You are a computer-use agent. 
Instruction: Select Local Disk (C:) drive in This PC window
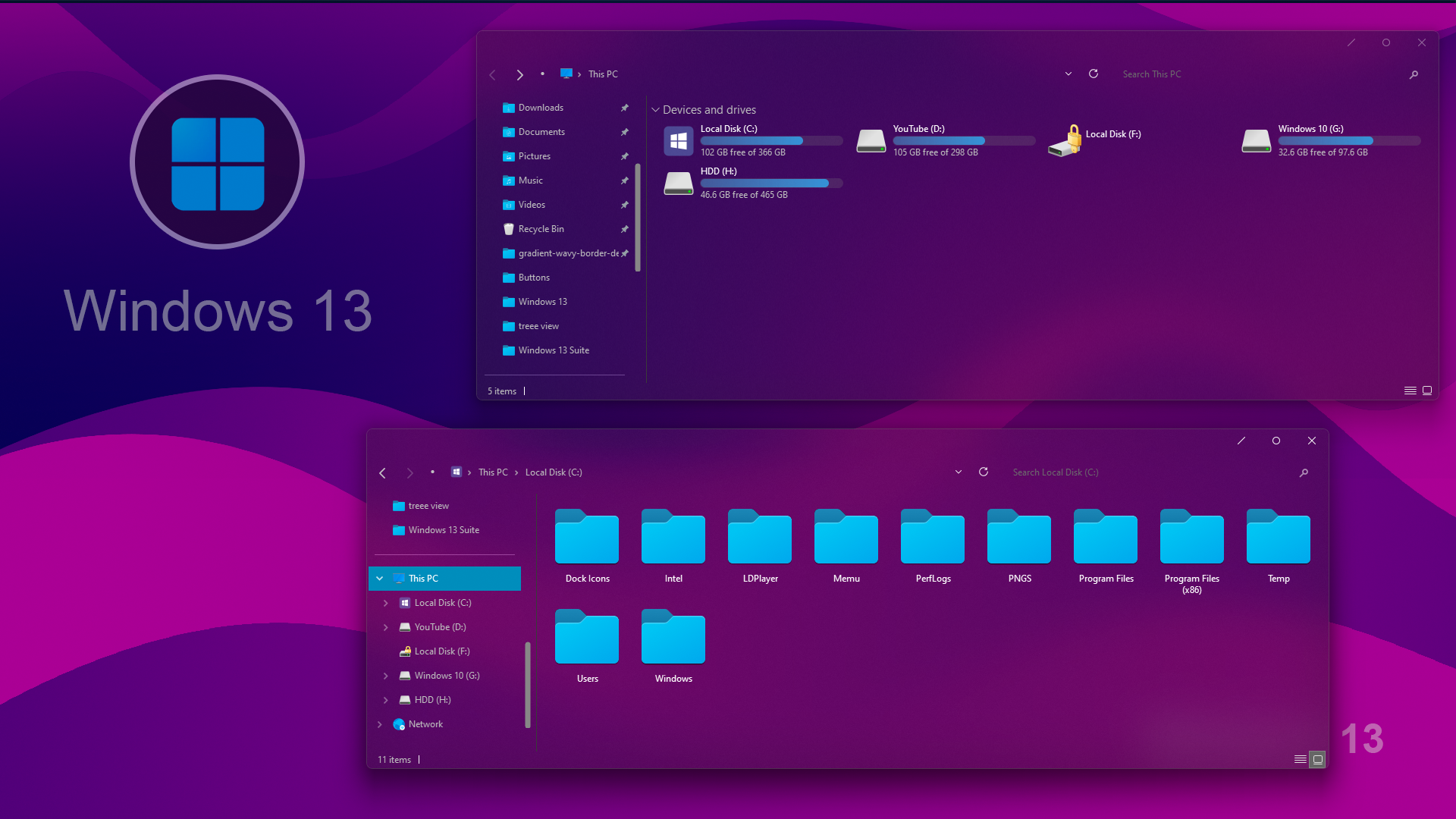pos(752,140)
